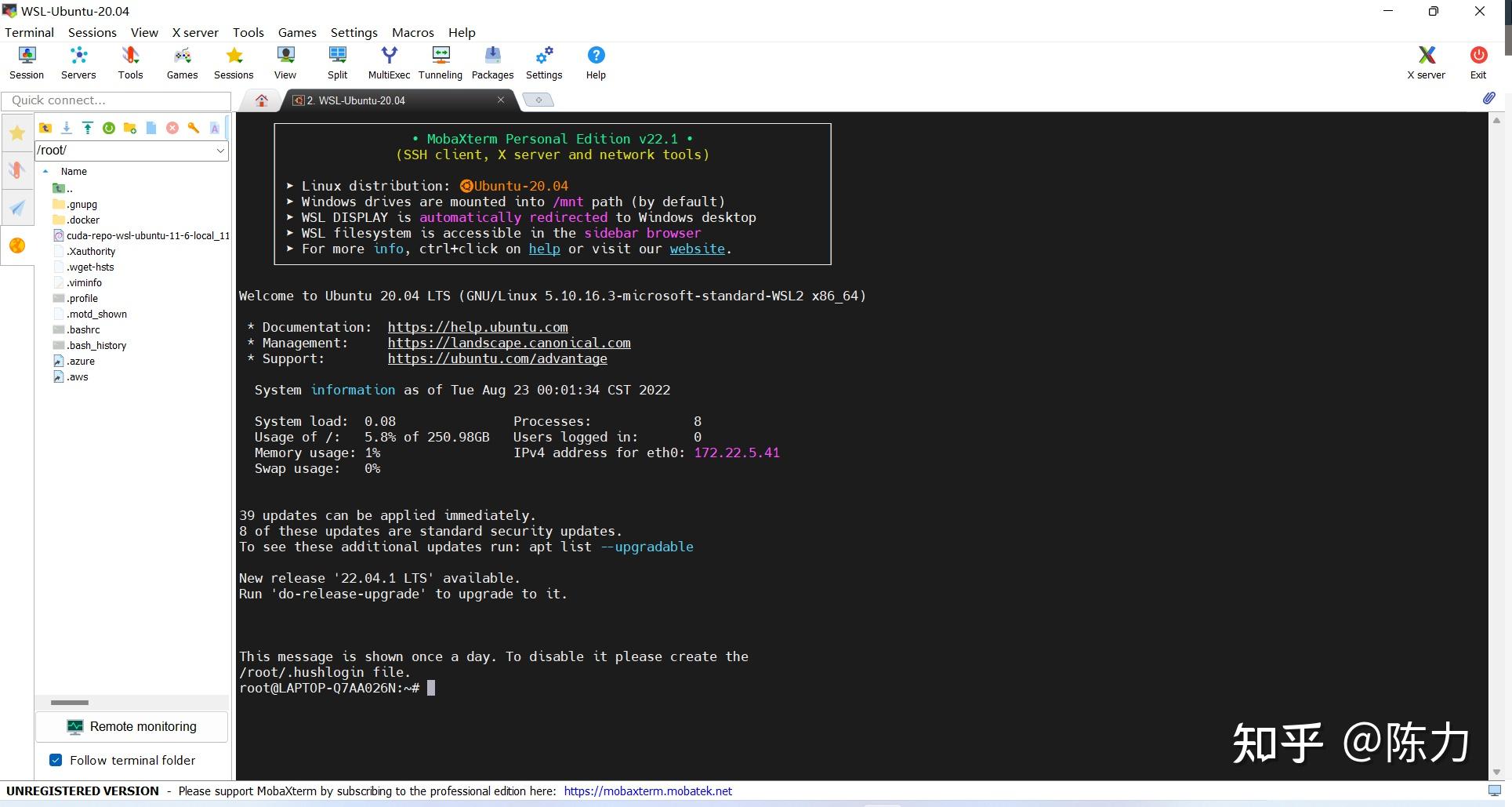The image size is (1512, 807).
Task: Open the Games panel
Action: click(x=181, y=62)
